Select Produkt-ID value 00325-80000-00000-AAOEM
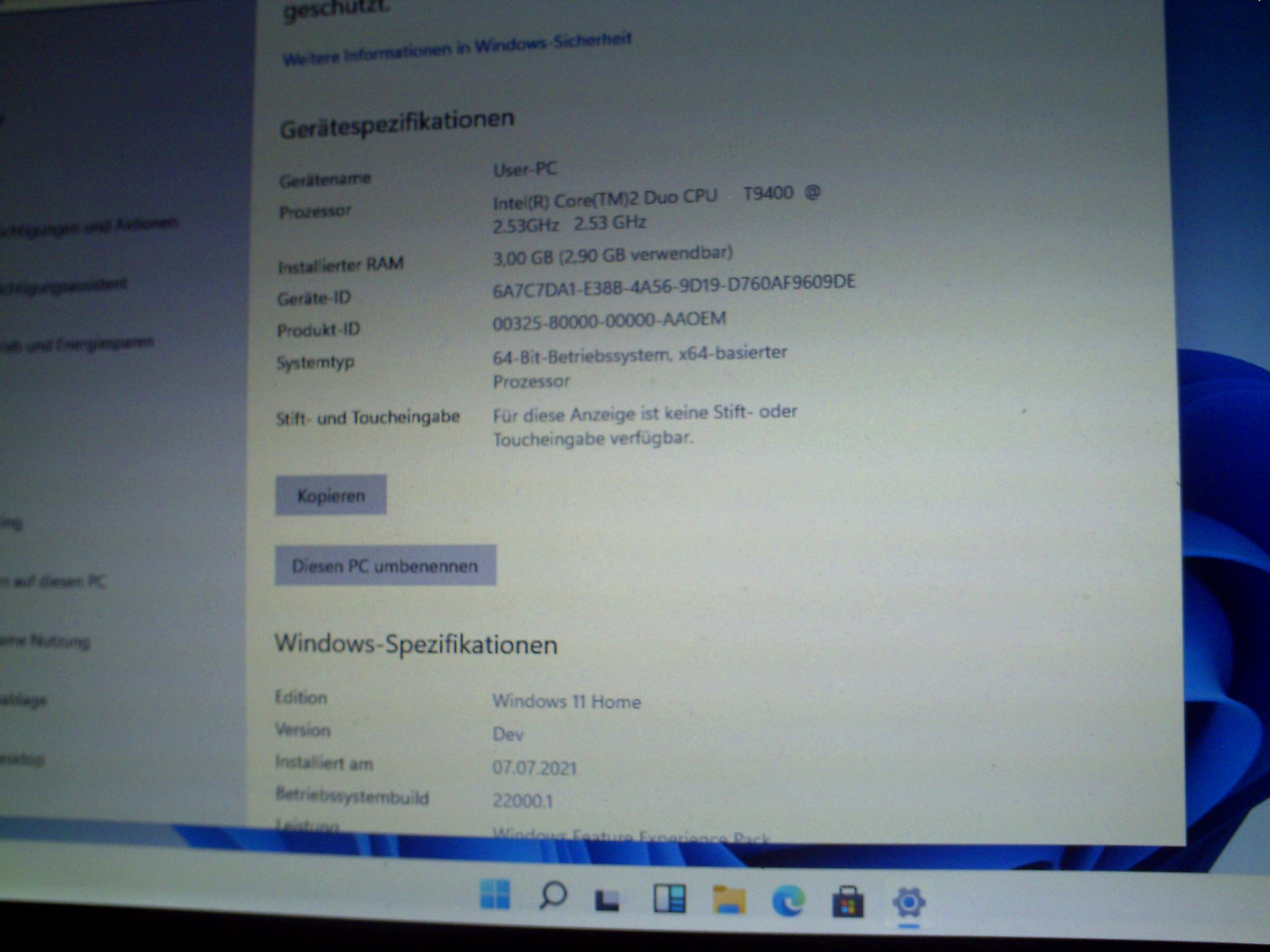1270x952 pixels. pos(609,321)
